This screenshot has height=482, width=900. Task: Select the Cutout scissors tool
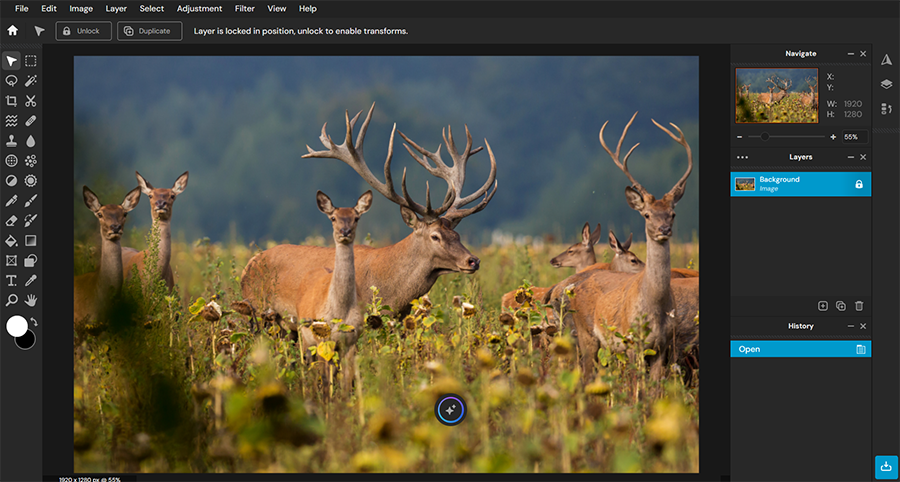click(31, 101)
